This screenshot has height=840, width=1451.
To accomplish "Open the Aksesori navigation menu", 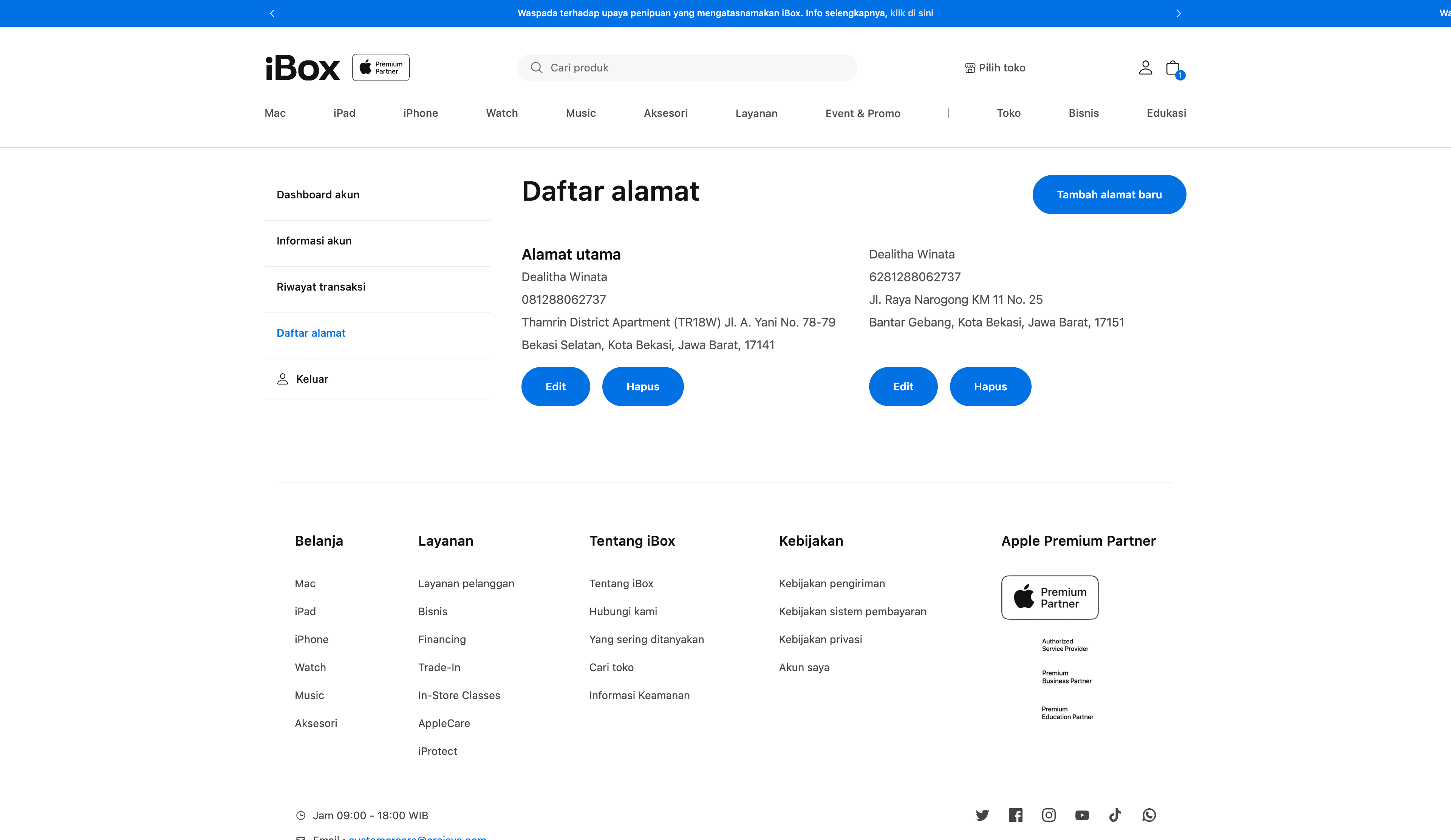I will pos(666,113).
